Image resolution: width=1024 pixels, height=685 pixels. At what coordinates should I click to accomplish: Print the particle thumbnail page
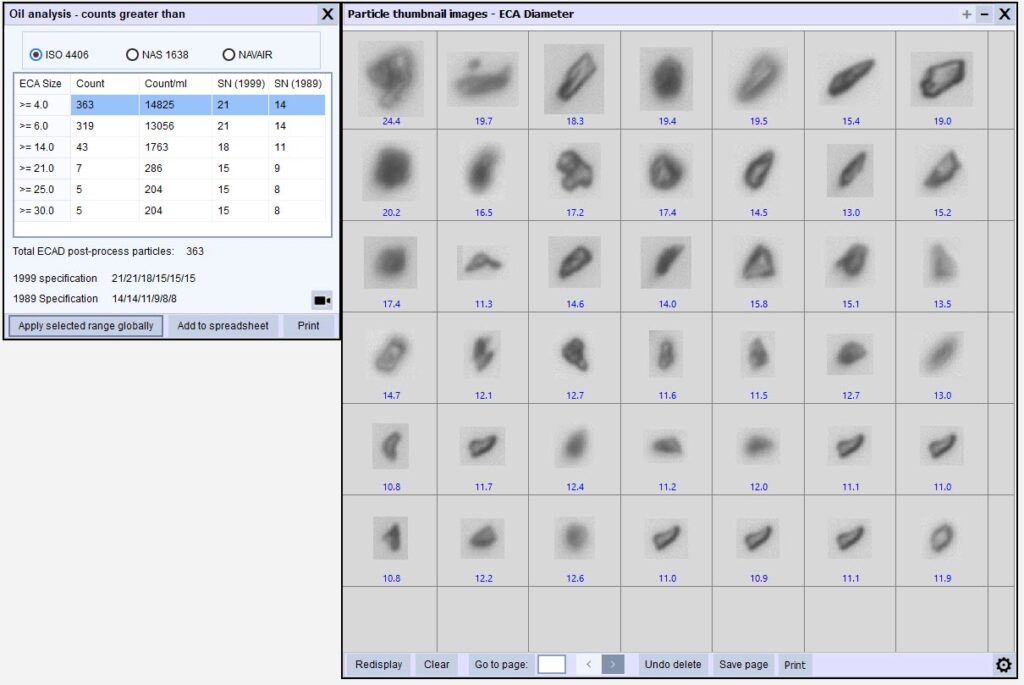tap(794, 664)
